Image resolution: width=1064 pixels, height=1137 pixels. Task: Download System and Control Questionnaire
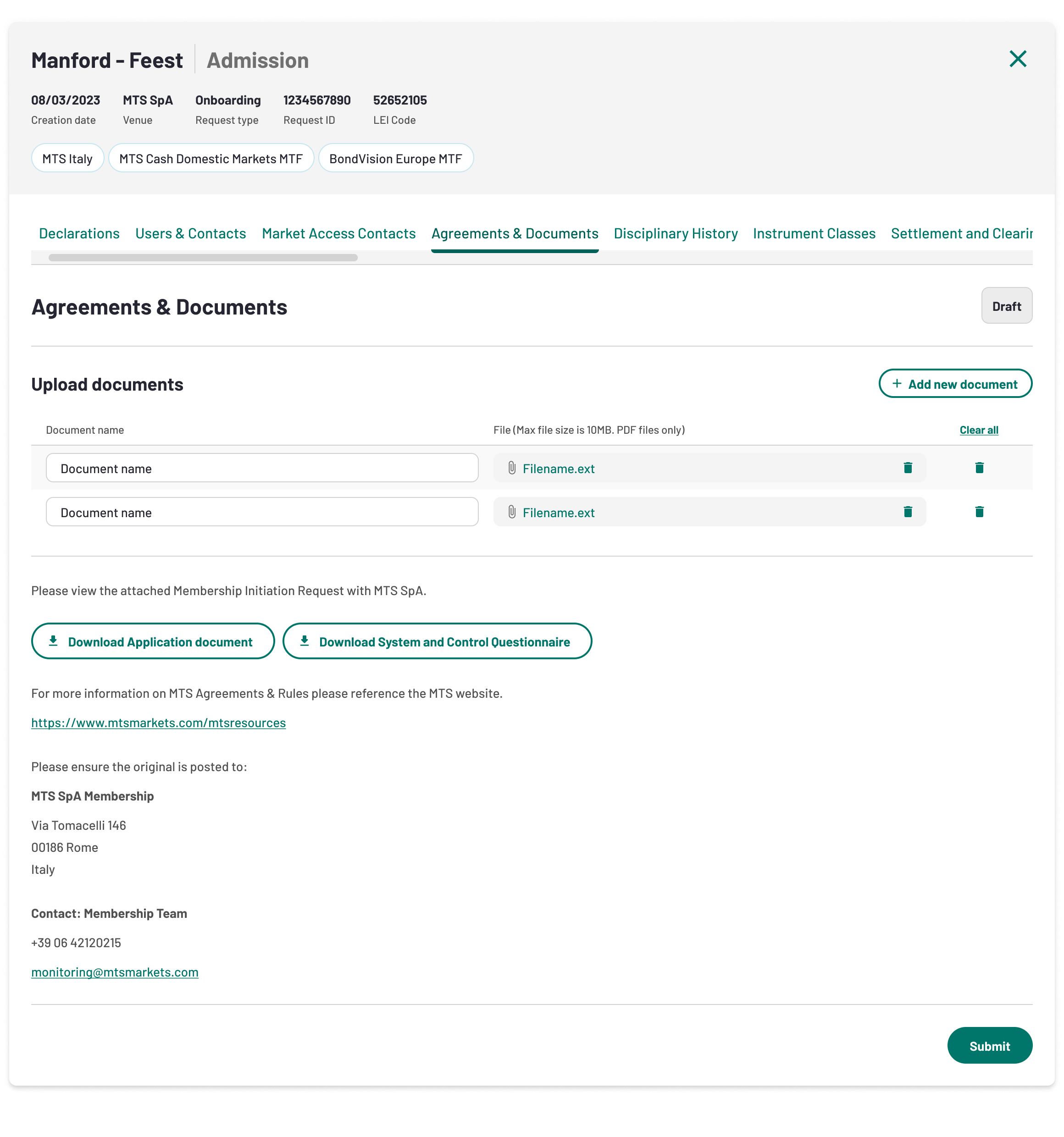(437, 642)
